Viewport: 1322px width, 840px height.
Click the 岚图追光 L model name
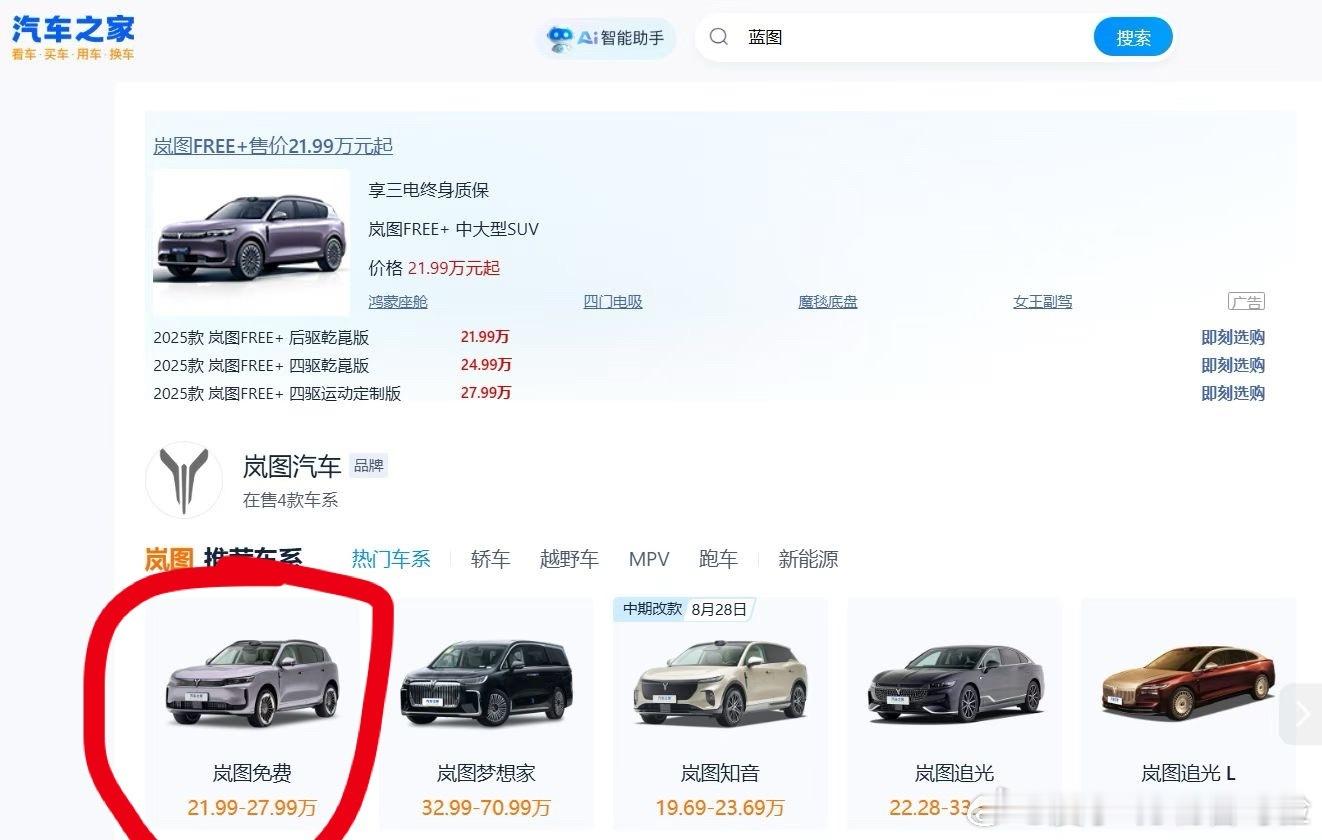(1188, 773)
